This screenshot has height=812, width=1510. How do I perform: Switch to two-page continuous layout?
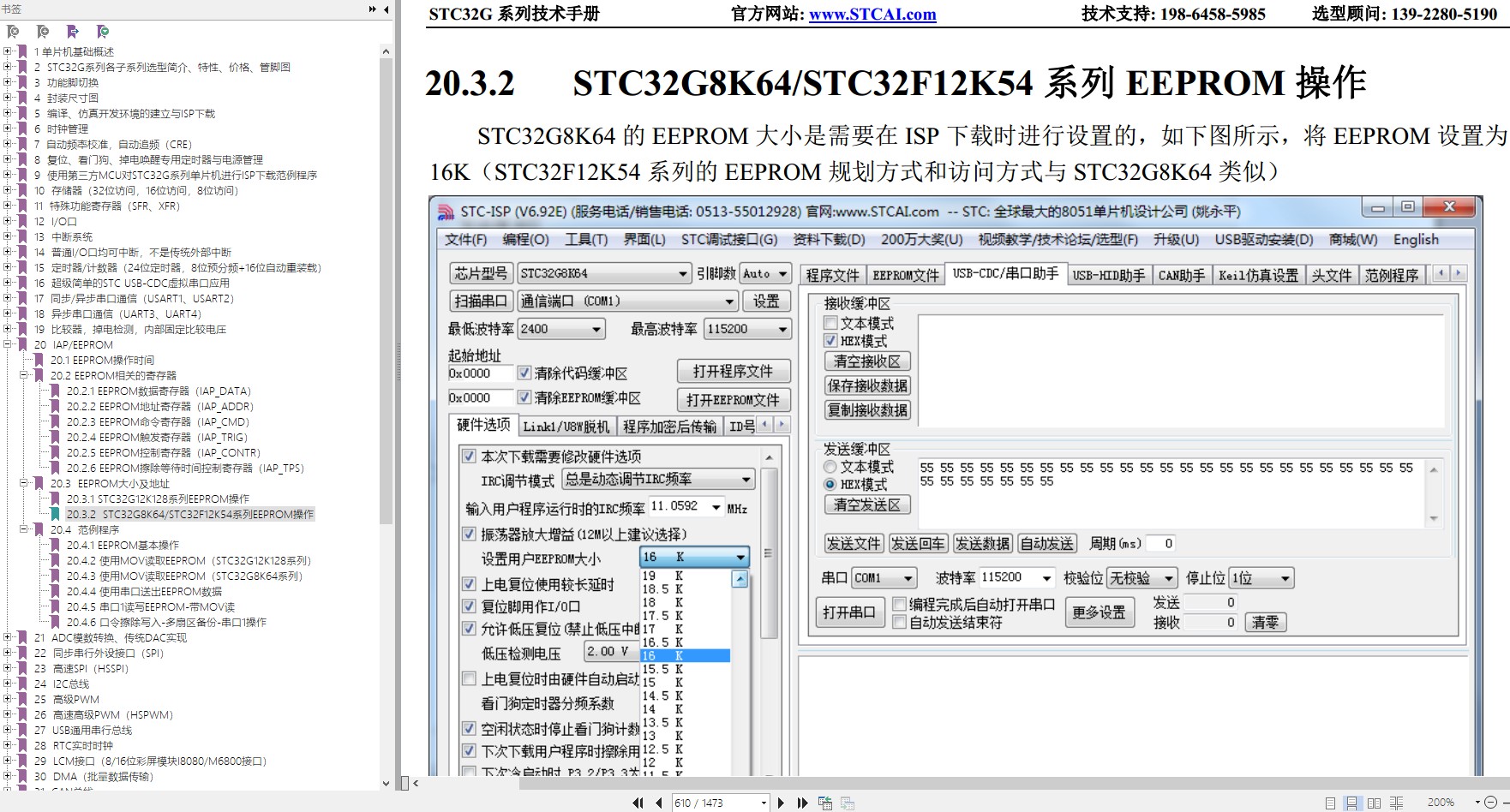pos(1396,803)
